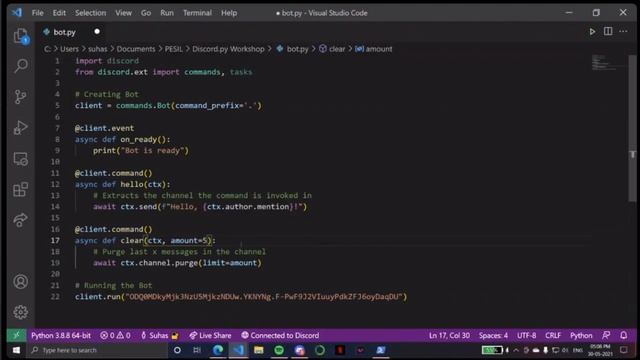Image resolution: width=640 pixels, height=360 pixels.
Task: Open Windows Start menu
Action: [16, 350]
